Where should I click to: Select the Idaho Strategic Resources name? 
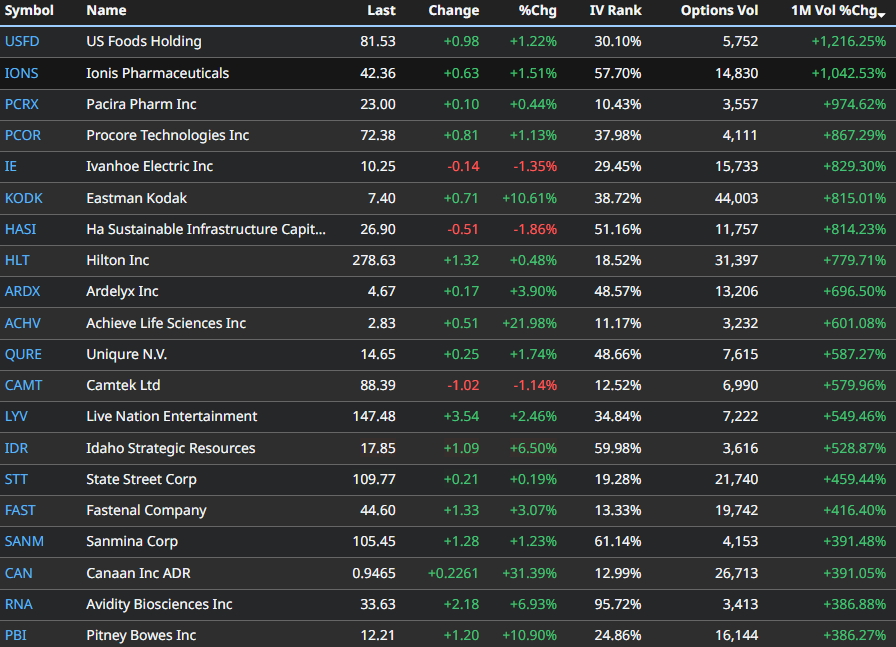pos(171,448)
